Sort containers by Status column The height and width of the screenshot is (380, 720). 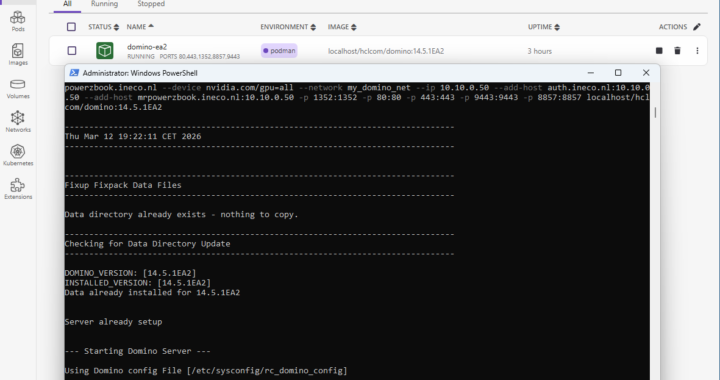point(104,27)
